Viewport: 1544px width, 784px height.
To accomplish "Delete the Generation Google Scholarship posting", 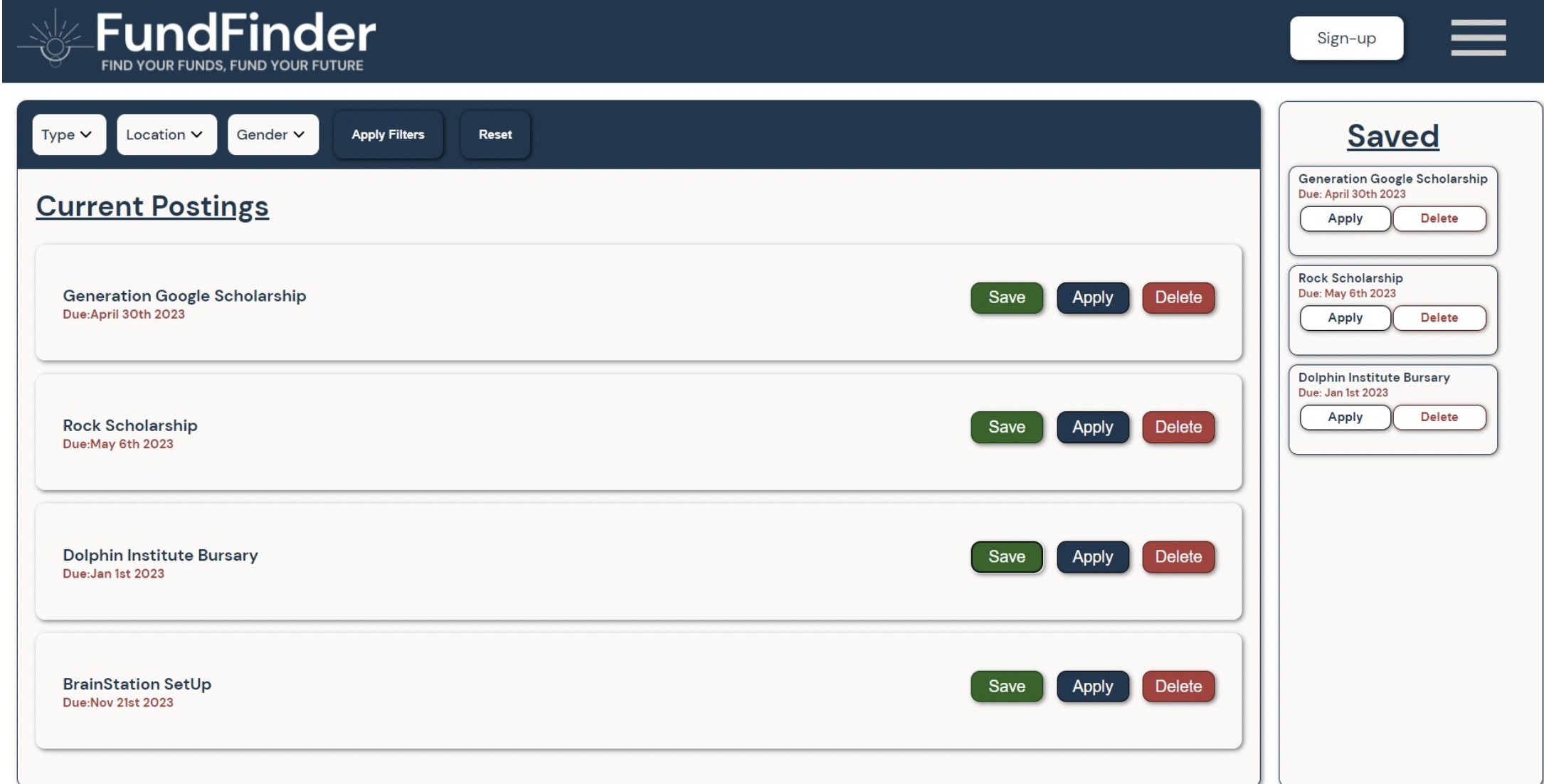I will click(x=1178, y=297).
